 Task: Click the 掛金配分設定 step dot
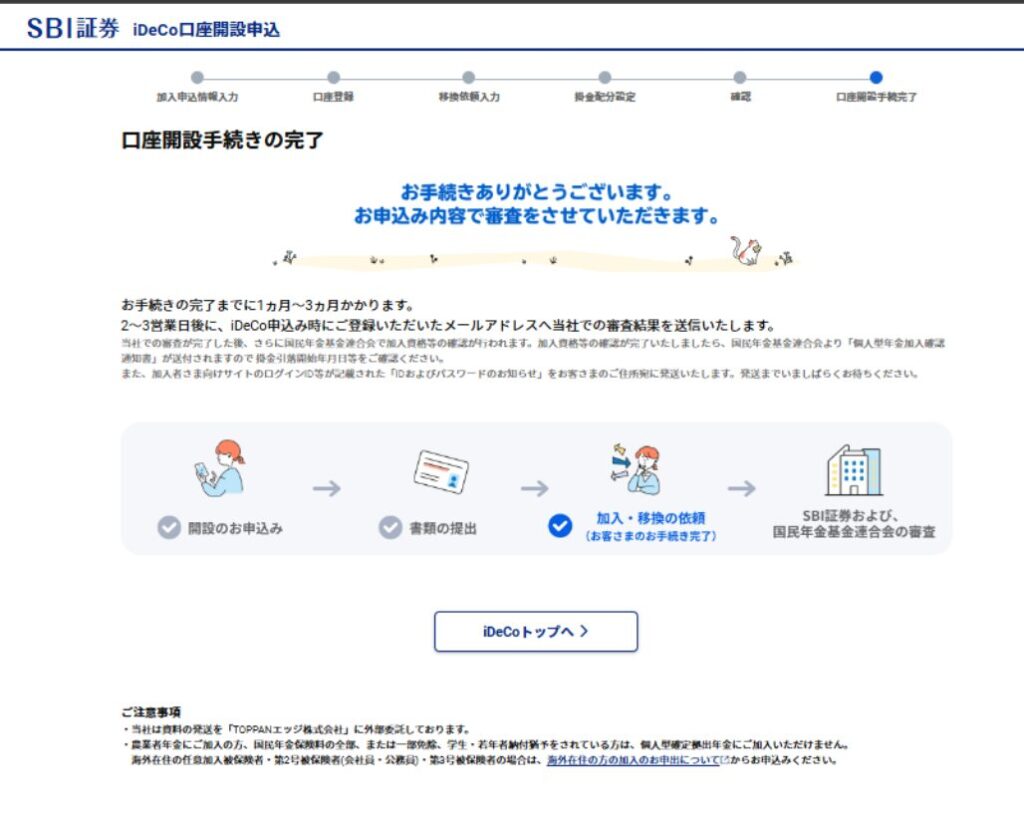pos(605,78)
